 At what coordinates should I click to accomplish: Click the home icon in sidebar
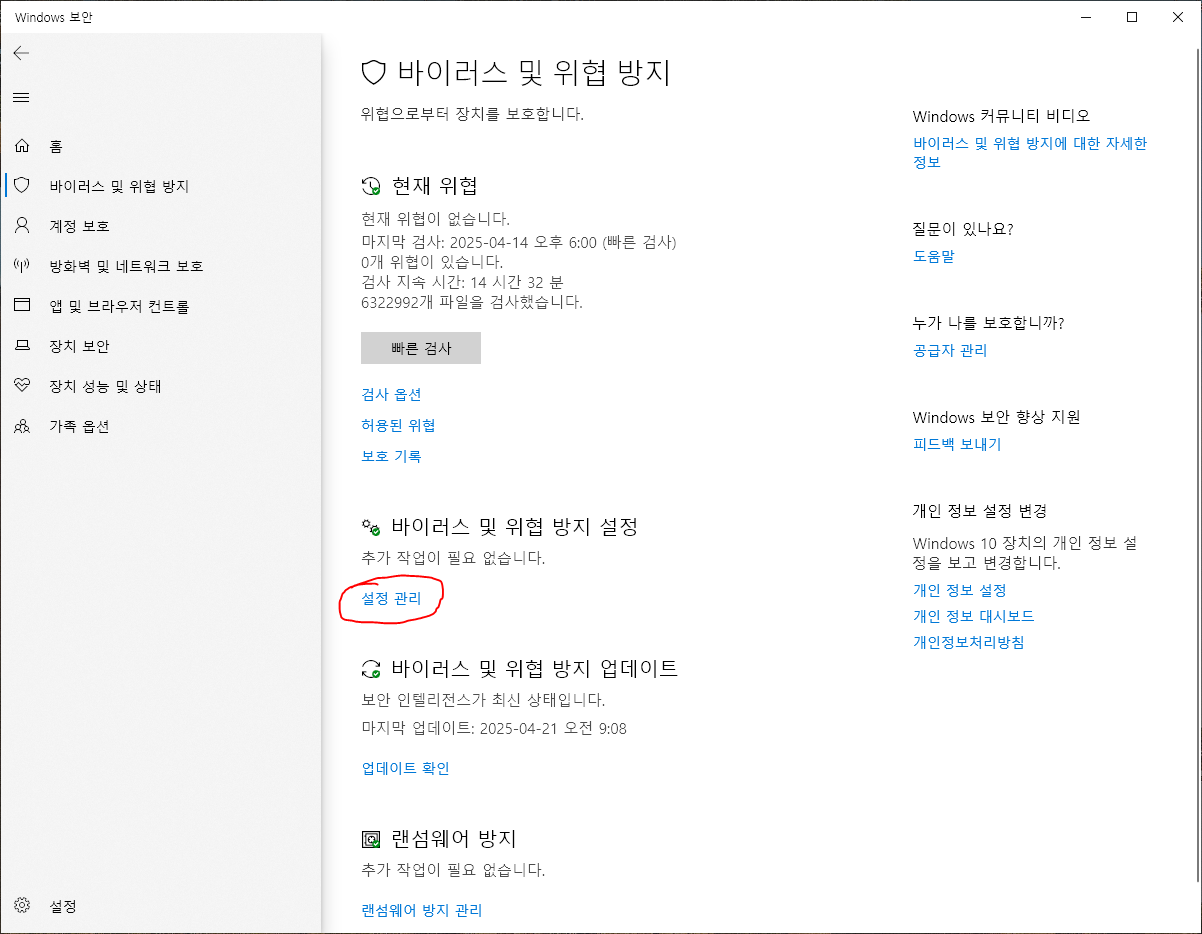pyautogui.click(x=22, y=146)
